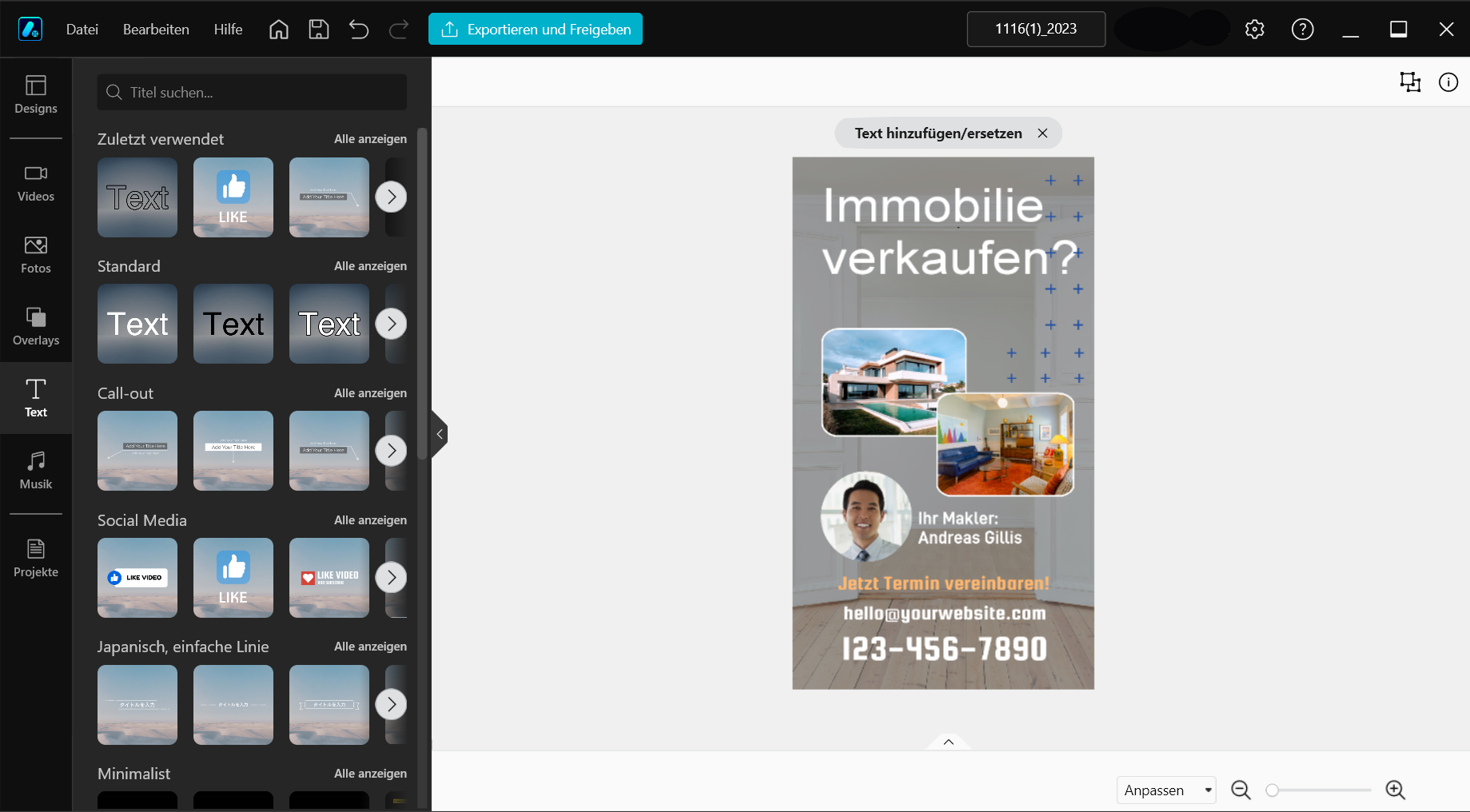Save project with the disk icon
The height and width of the screenshot is (812, 1470).
pos(319,30)
